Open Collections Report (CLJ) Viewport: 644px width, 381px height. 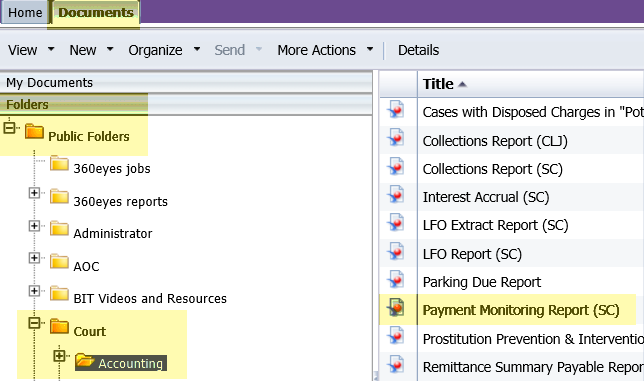click(x=495, y=141)
